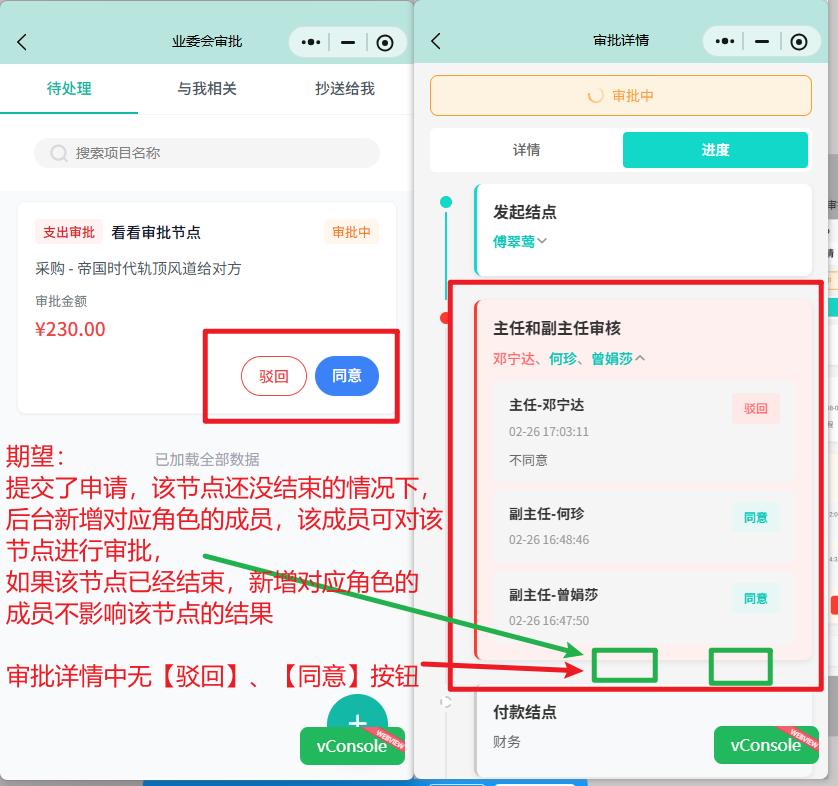Click the circle close icon in 审批详情 header
This screenshot has width=838, height=786.
[x=798, y=41]
